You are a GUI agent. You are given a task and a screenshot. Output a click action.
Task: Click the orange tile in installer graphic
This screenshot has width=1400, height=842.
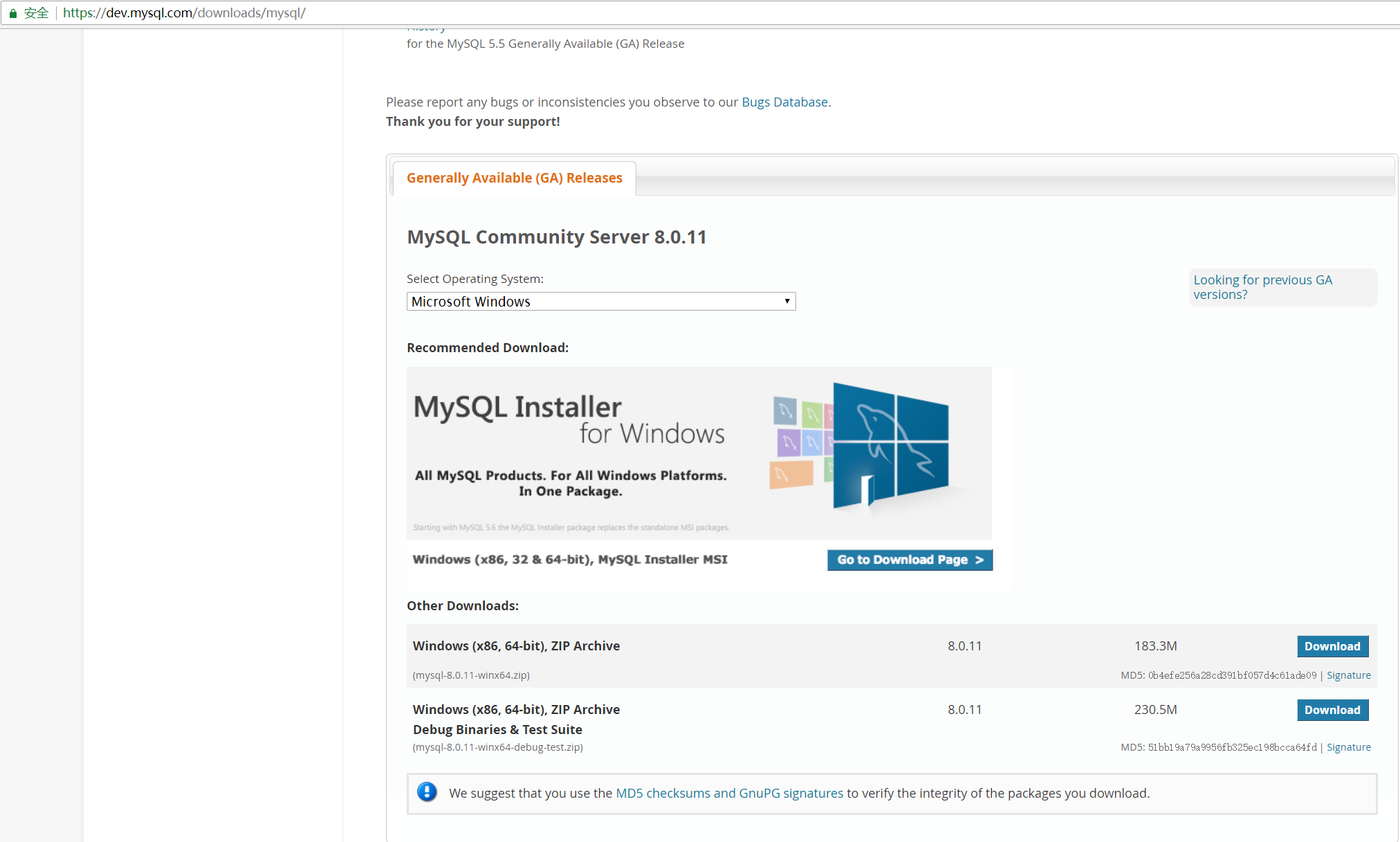[791, 475]
